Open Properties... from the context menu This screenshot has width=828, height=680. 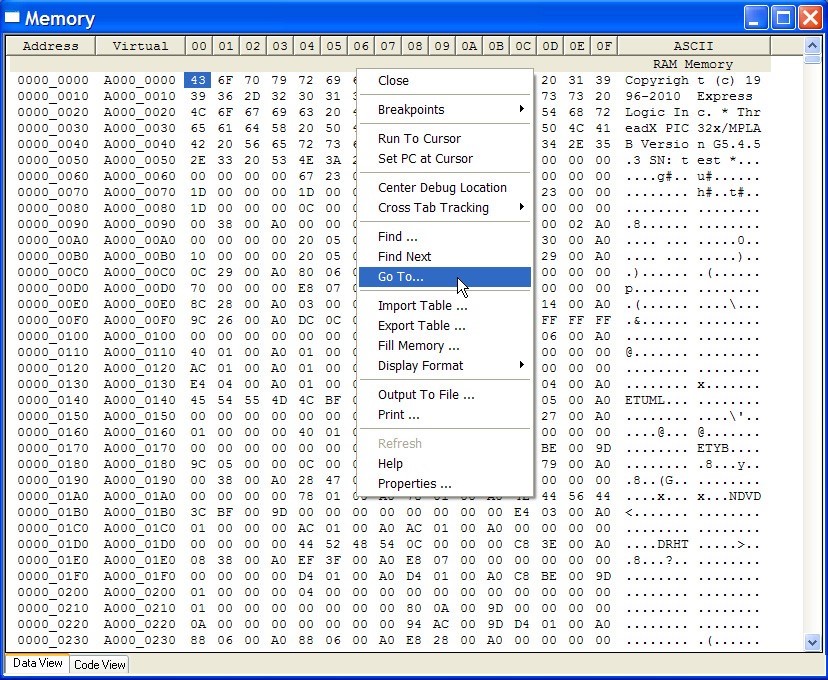(x=416, y=483)
